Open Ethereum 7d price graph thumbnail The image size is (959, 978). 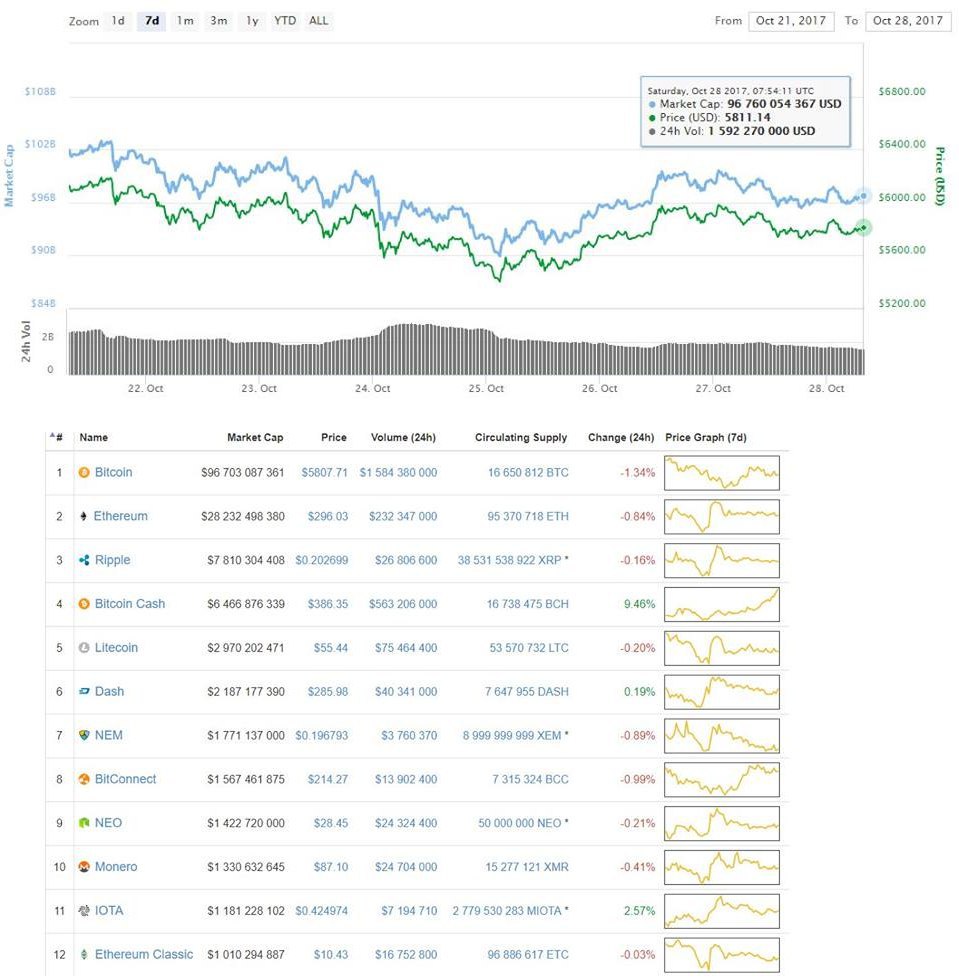pos(722,516)
